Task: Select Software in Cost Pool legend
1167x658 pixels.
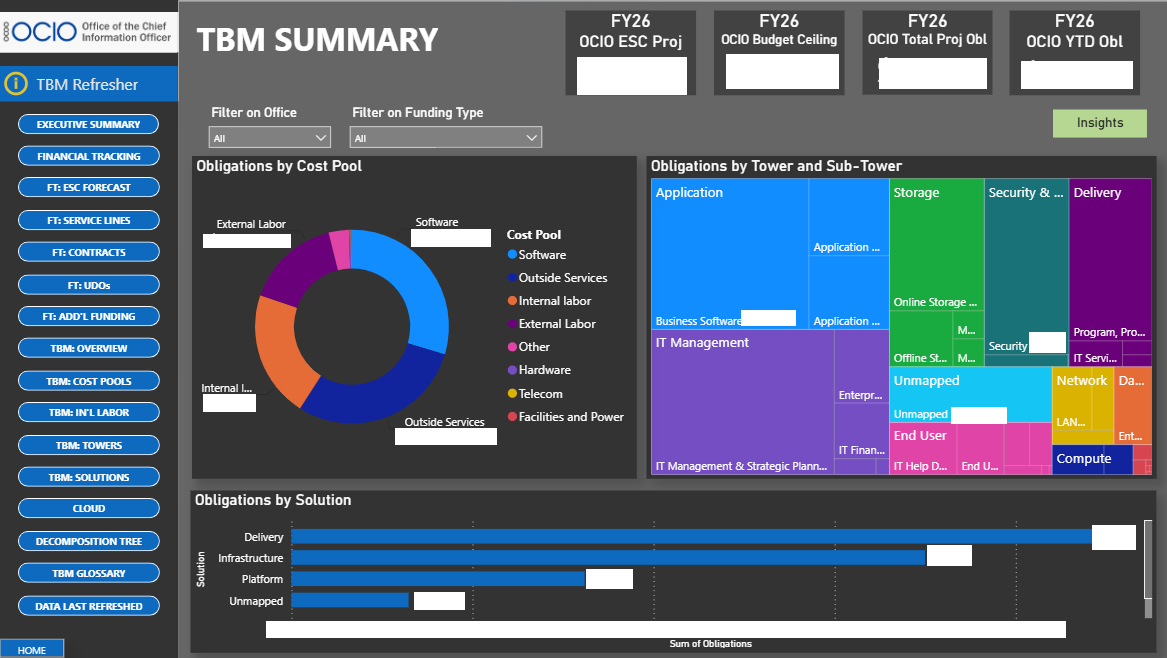Action: click(x=537, y=255)
